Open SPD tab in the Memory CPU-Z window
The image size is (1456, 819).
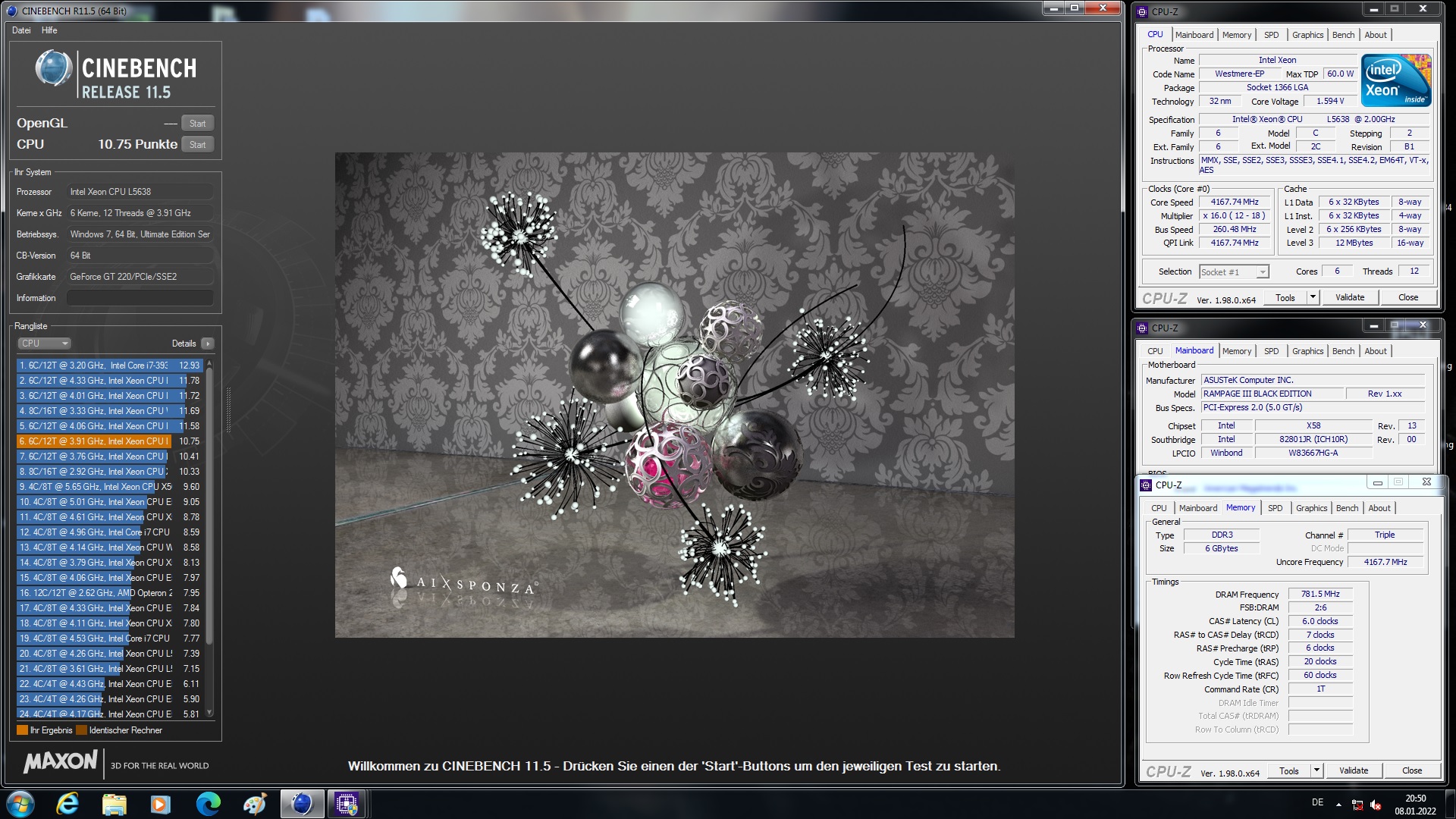(x=1275, y=508)
